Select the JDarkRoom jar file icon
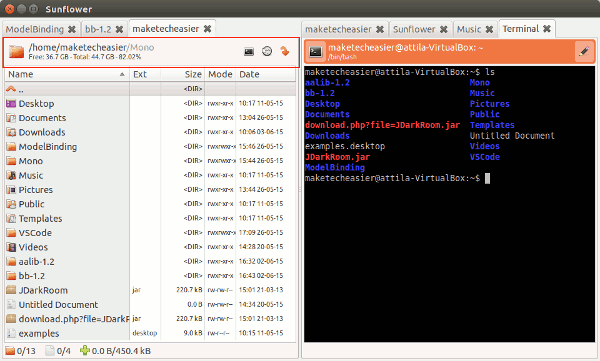Viewport: 600px width, 361px height. 11,290
